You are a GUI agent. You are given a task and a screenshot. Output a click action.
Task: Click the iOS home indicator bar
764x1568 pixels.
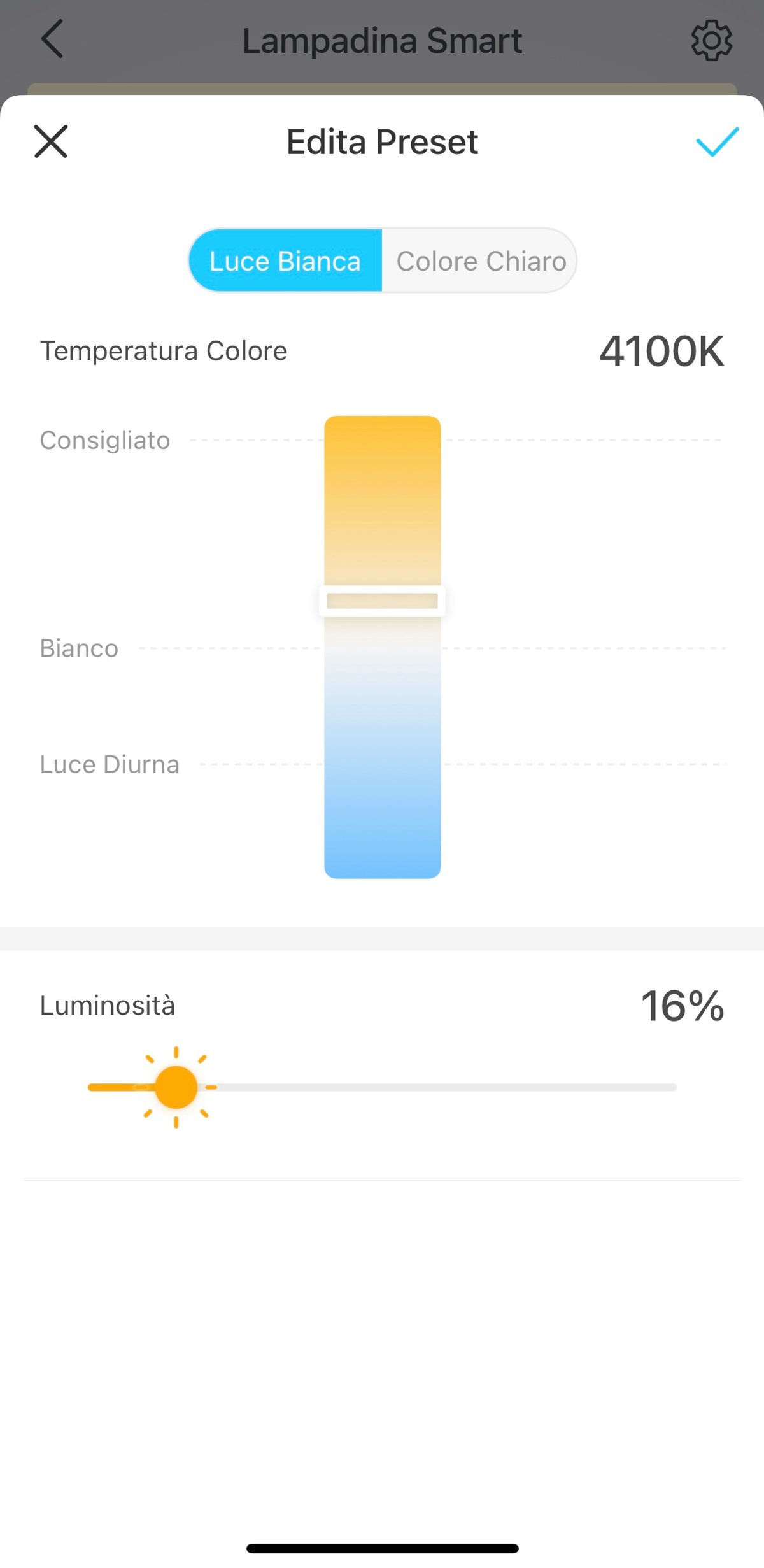pos(382,1548)
